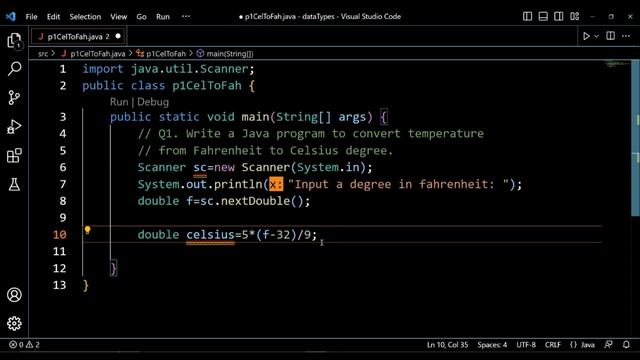Click class name p1CelToFah on line 2

tap(207, 86)
